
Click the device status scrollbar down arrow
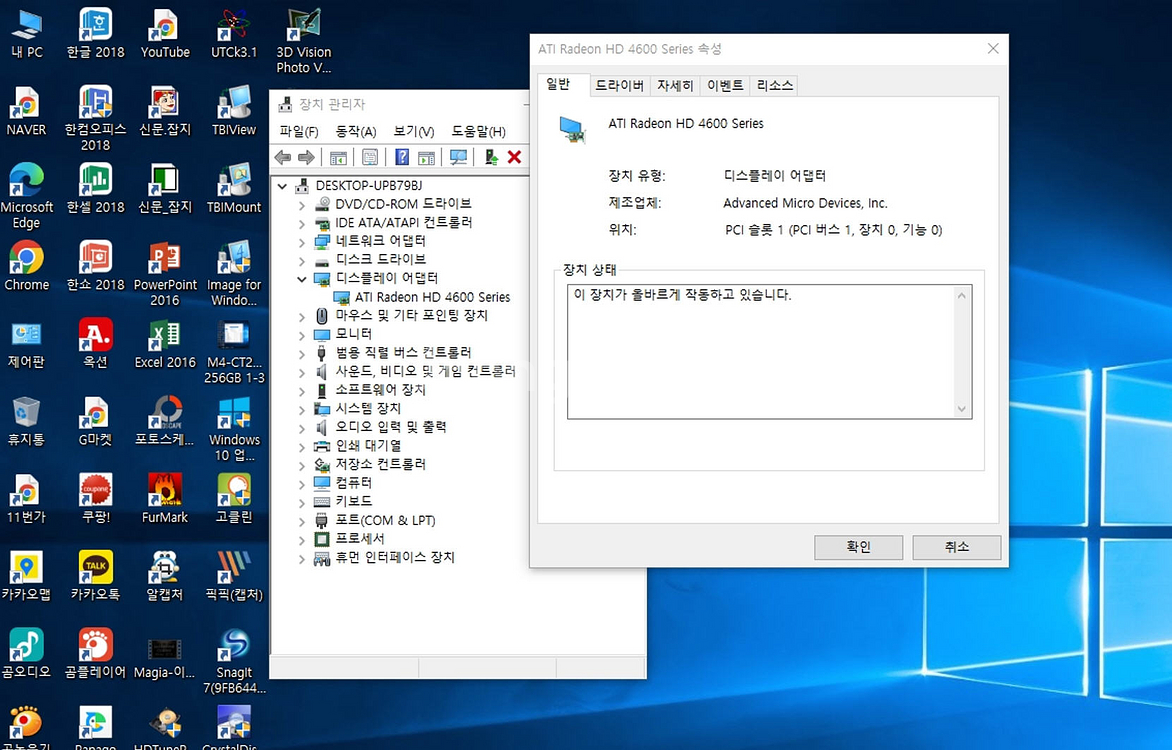pyautogui.click(x=962, y=410)
